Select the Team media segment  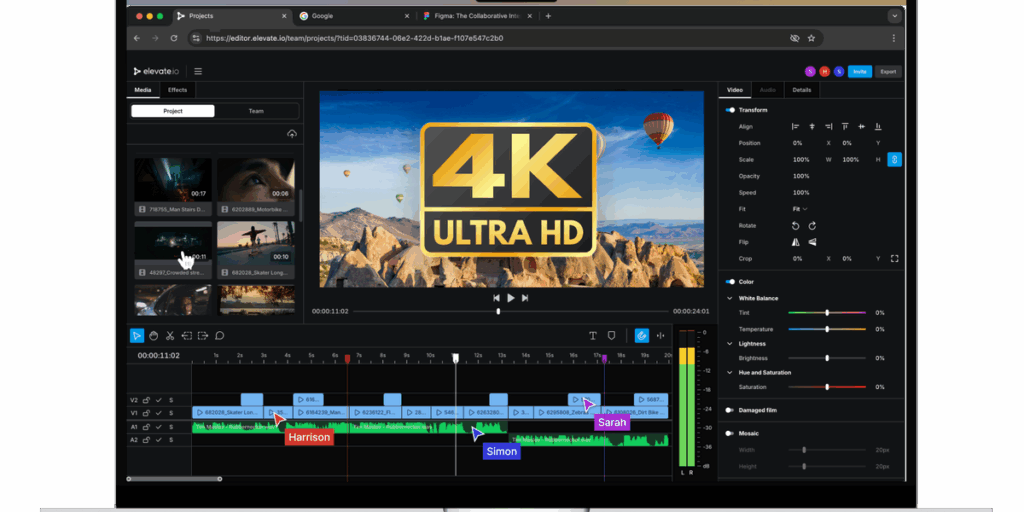tap(256, 111)
